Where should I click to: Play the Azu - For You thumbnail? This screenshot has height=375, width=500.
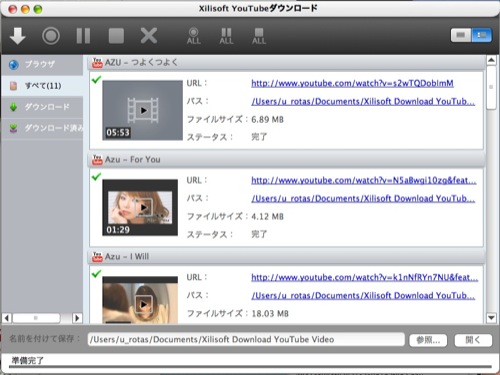click(144, 207)
